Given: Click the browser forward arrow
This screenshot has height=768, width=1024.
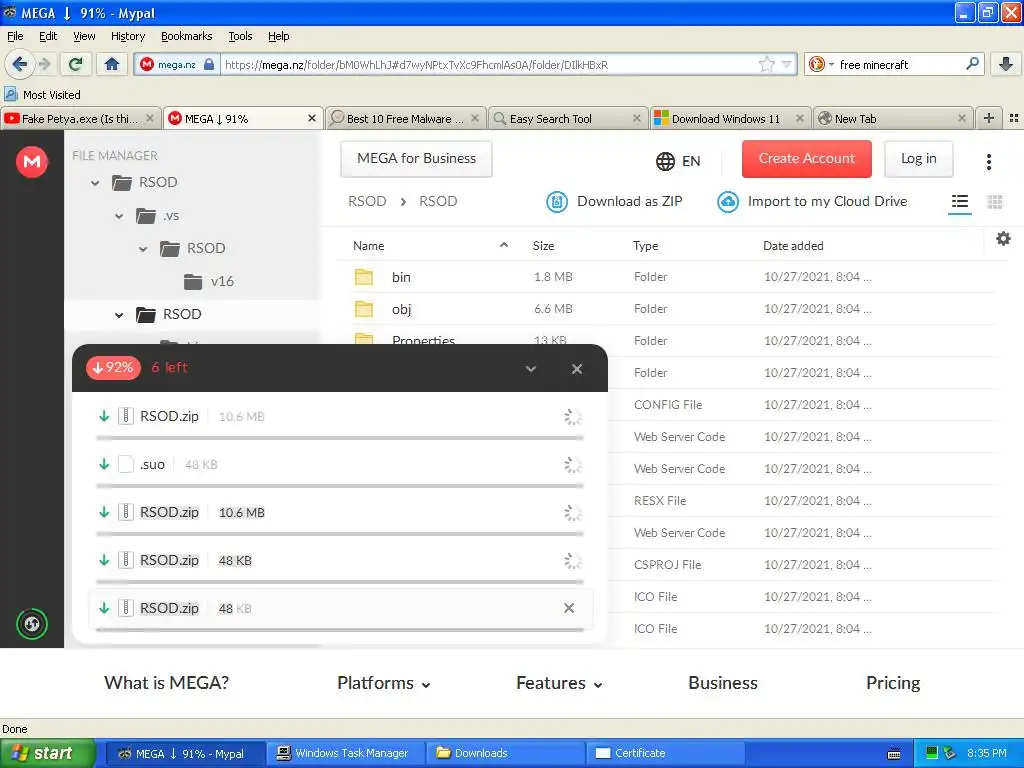Looking at the screenshot, I should pyautogui.click(x=44, y=64).
